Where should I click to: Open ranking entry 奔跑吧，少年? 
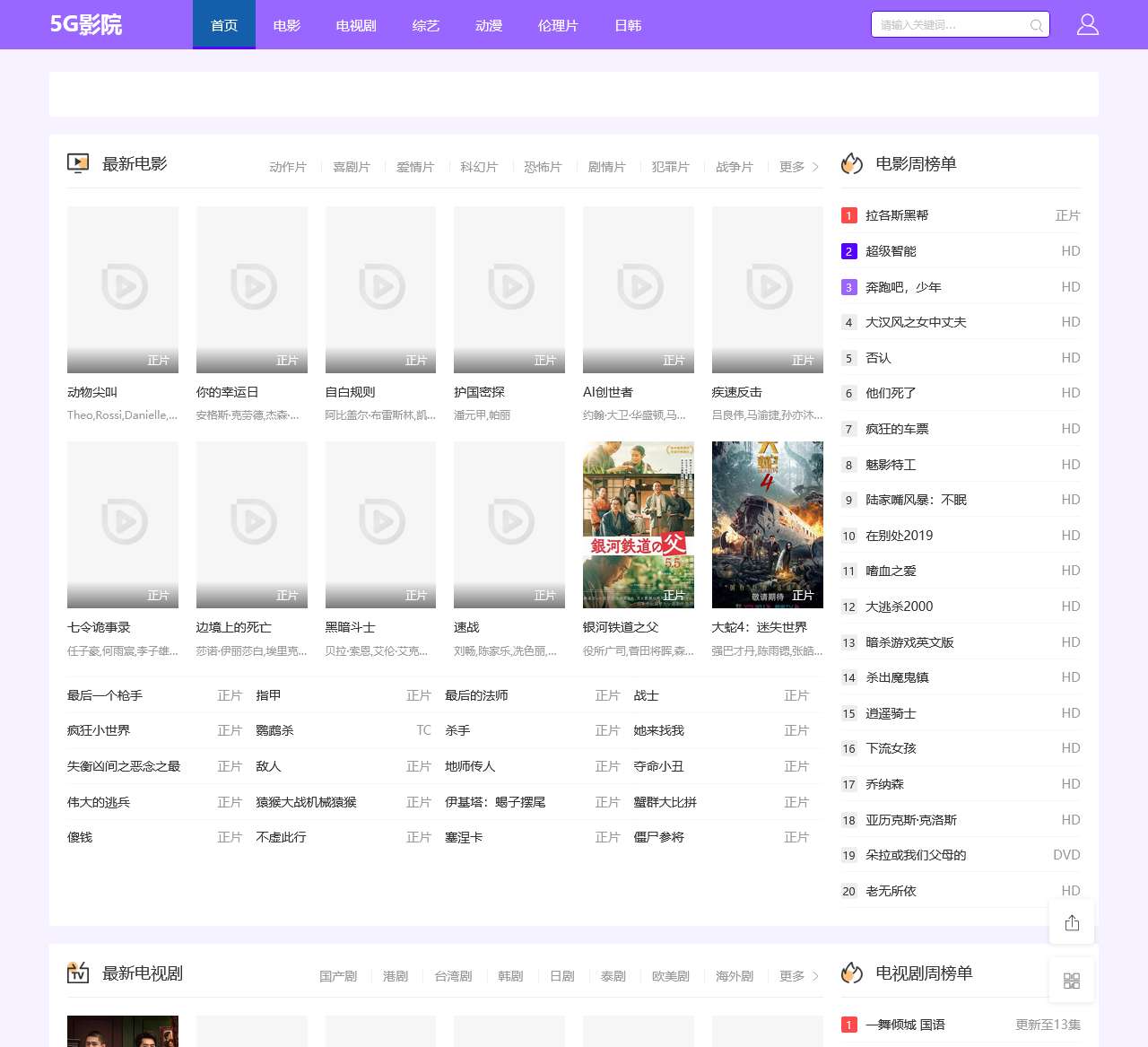903,287
